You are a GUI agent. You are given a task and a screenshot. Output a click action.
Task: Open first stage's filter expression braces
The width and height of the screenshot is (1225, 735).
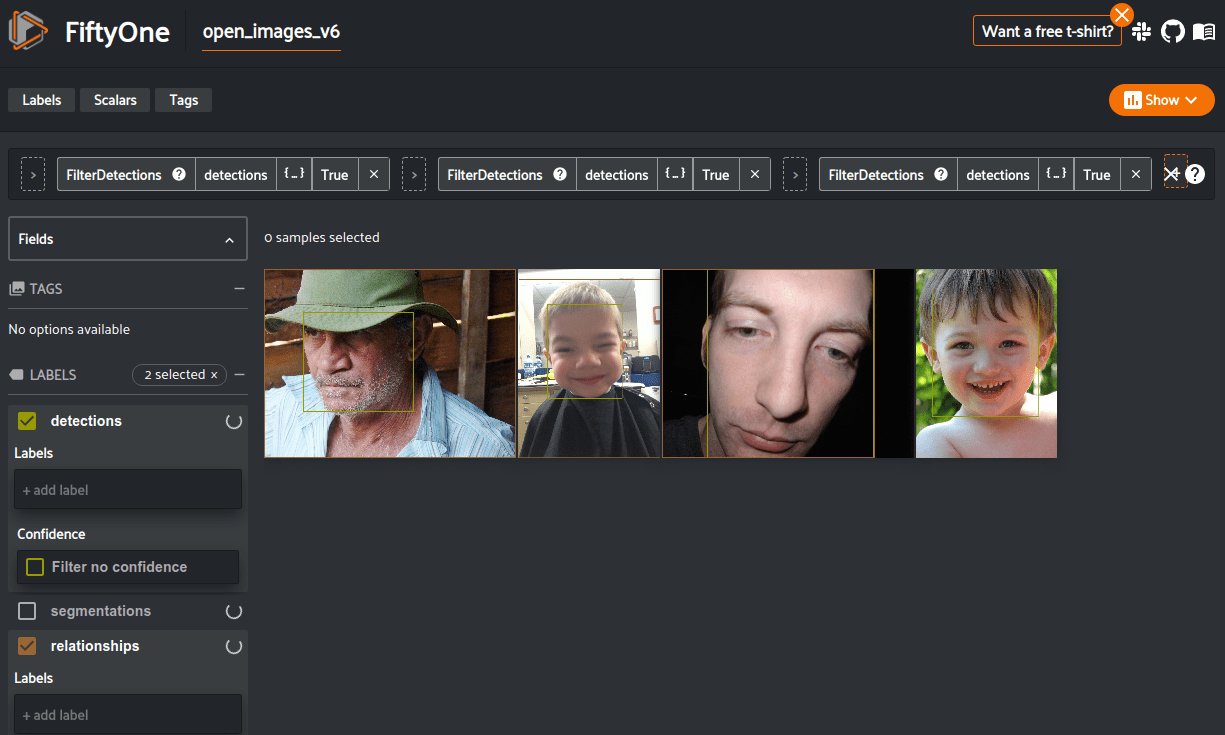[x=294, y=174]
